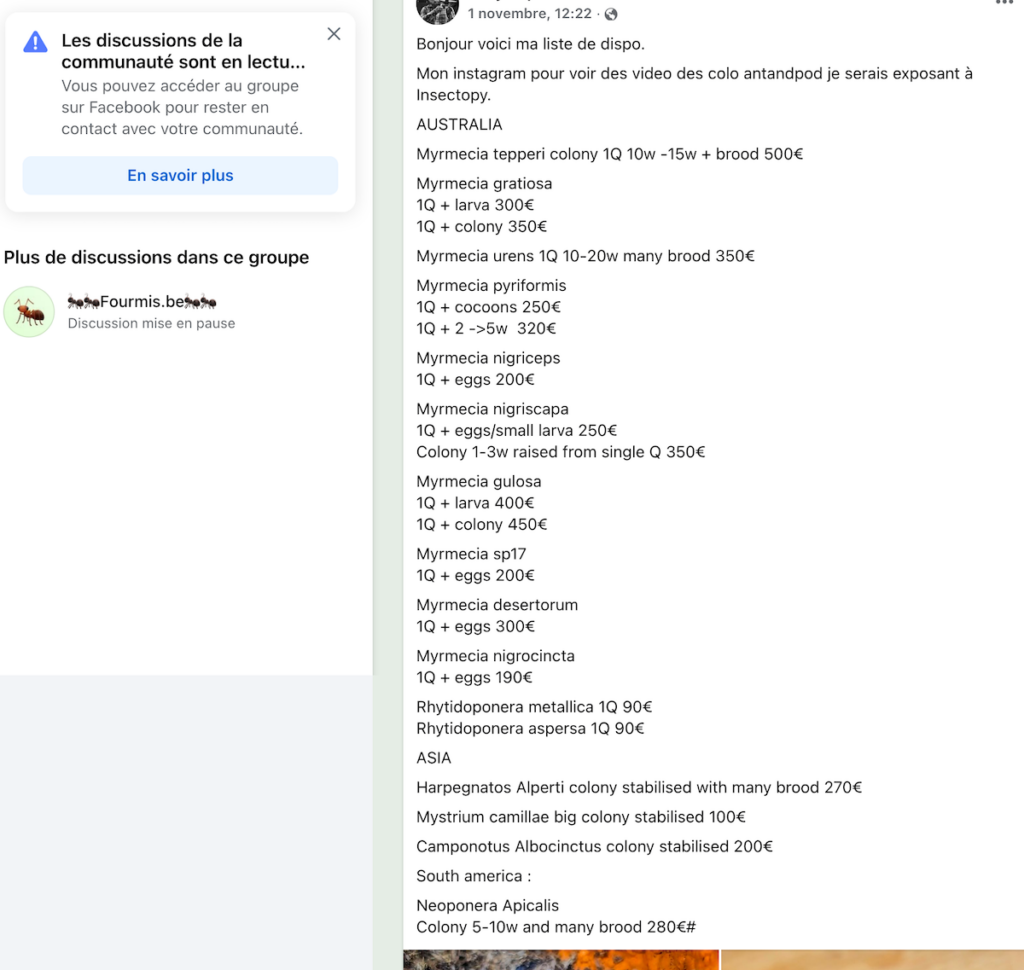Click the AUSTRALIA section heading in post
The width and height of the screenshot is (1024, 970).
459,125
